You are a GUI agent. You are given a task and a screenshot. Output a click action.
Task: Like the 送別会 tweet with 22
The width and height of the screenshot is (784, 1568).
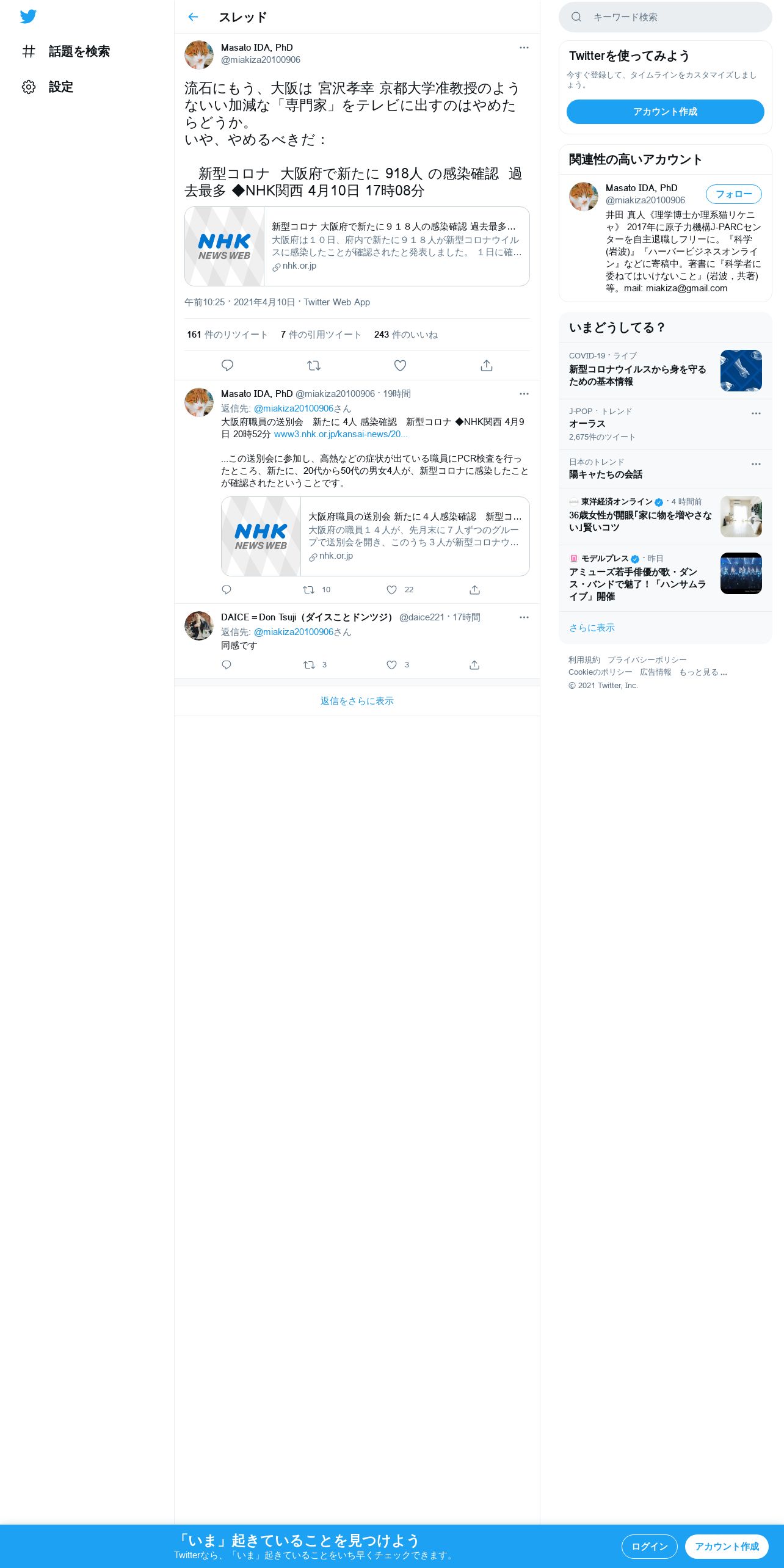coord(400,590)
